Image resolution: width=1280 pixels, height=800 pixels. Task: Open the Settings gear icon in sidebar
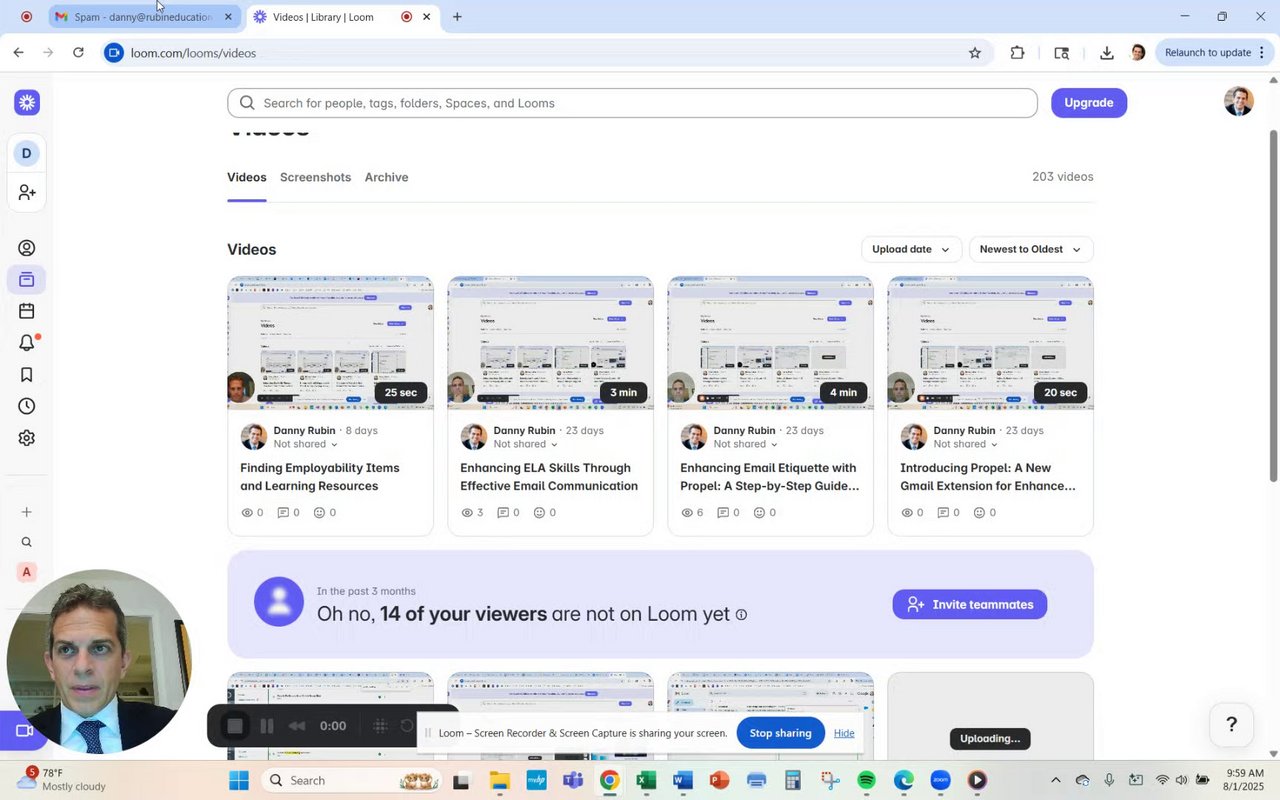pyautogui.click(x=27, y=438)
